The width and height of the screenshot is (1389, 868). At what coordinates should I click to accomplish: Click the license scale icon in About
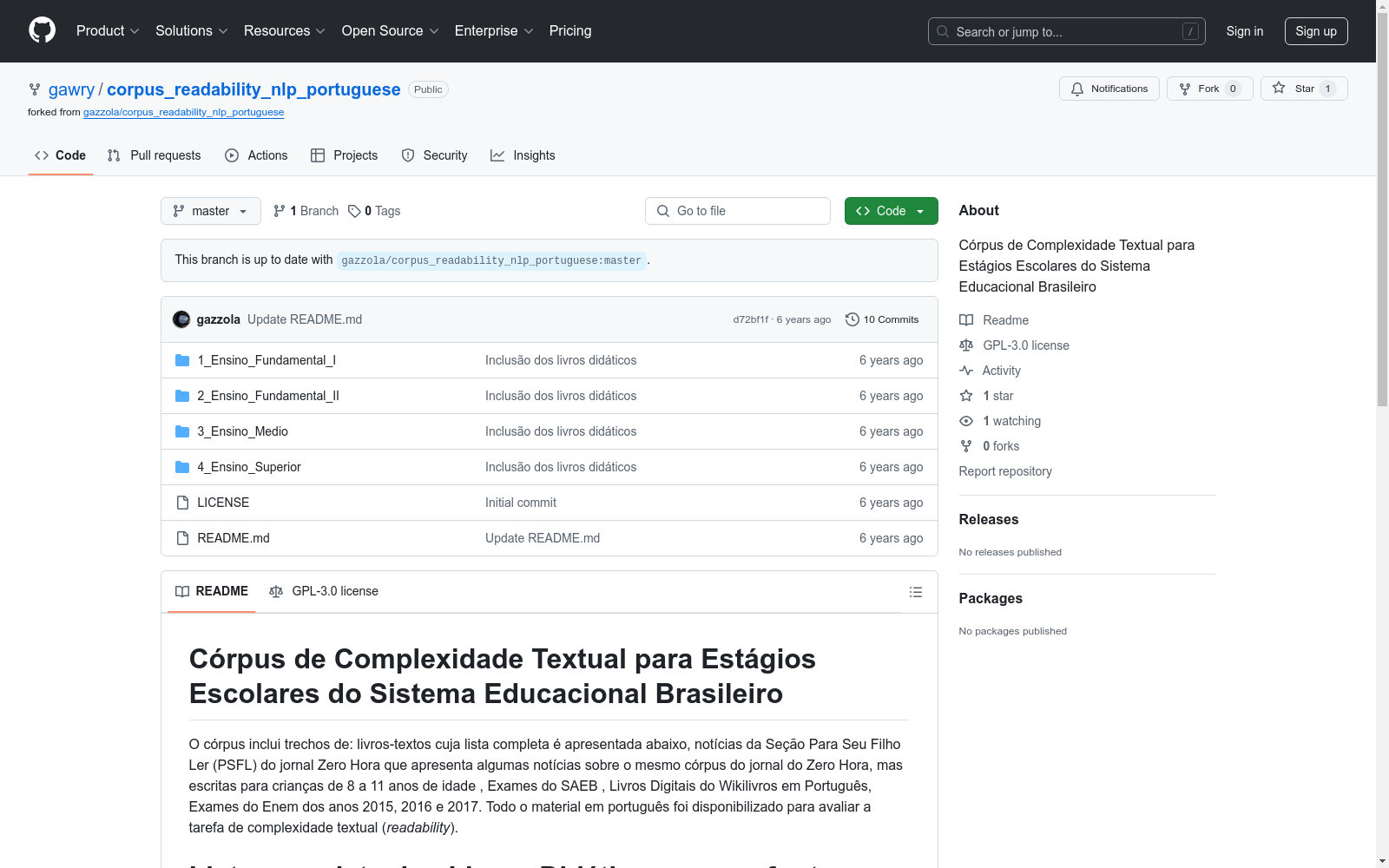point(966,345)
